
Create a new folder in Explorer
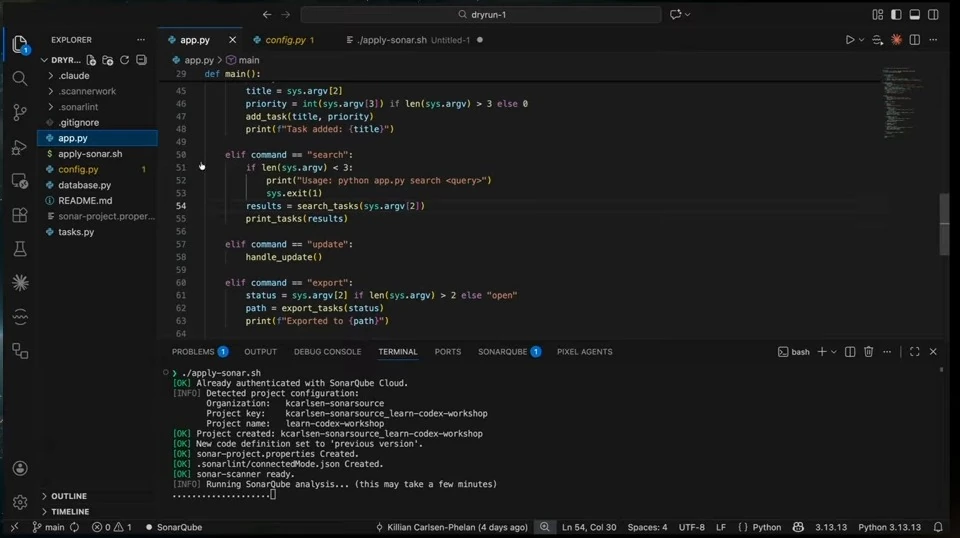coord(108,60)
